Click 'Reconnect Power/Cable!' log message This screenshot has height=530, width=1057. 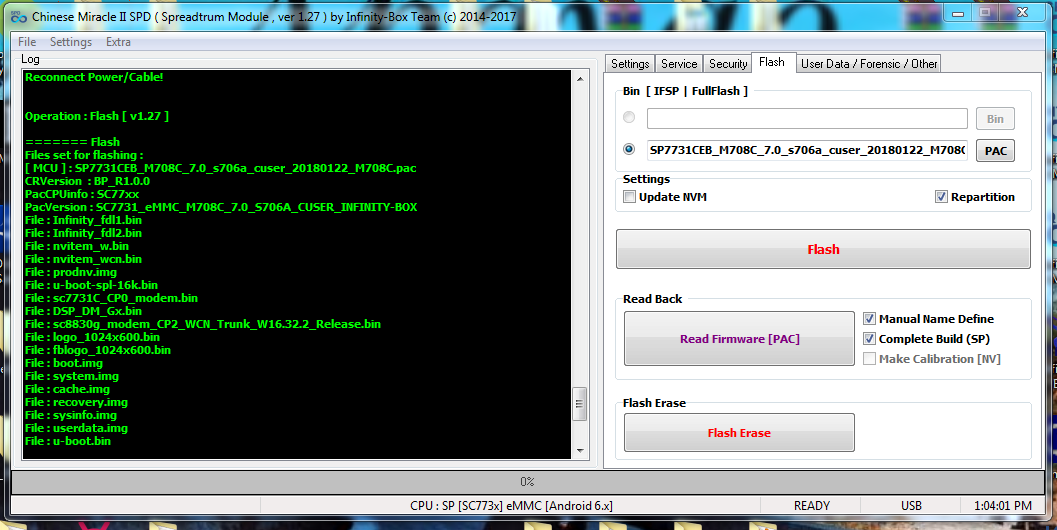click(x=94, y=77)
